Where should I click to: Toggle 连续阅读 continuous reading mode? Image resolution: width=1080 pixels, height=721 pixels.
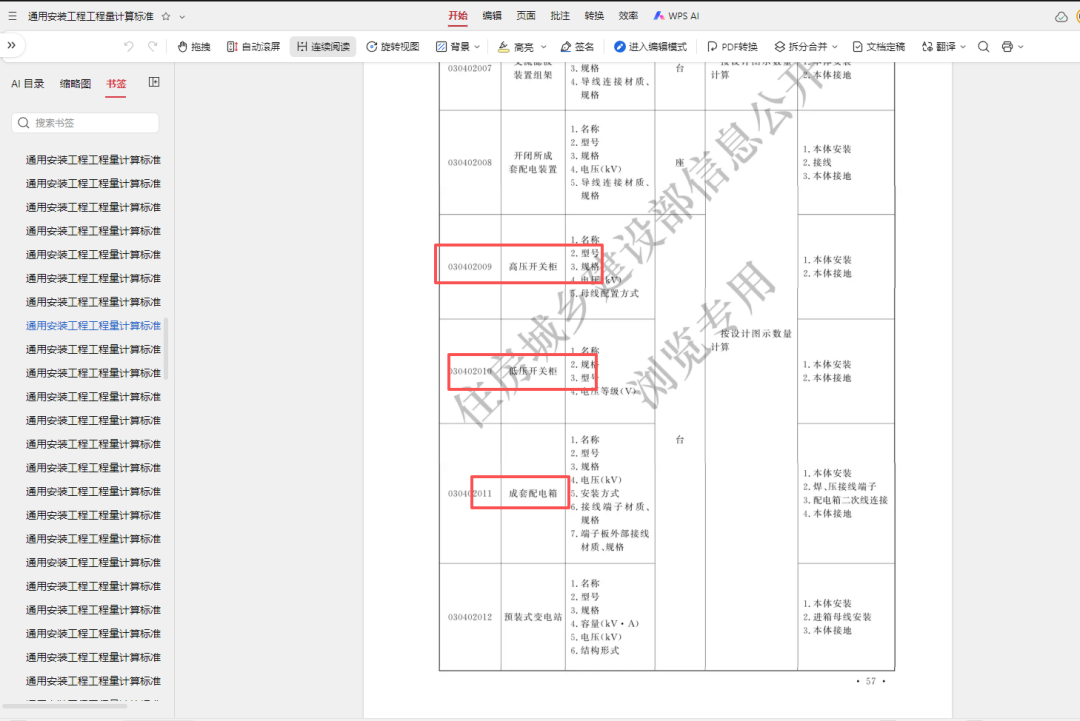[323, 47]
